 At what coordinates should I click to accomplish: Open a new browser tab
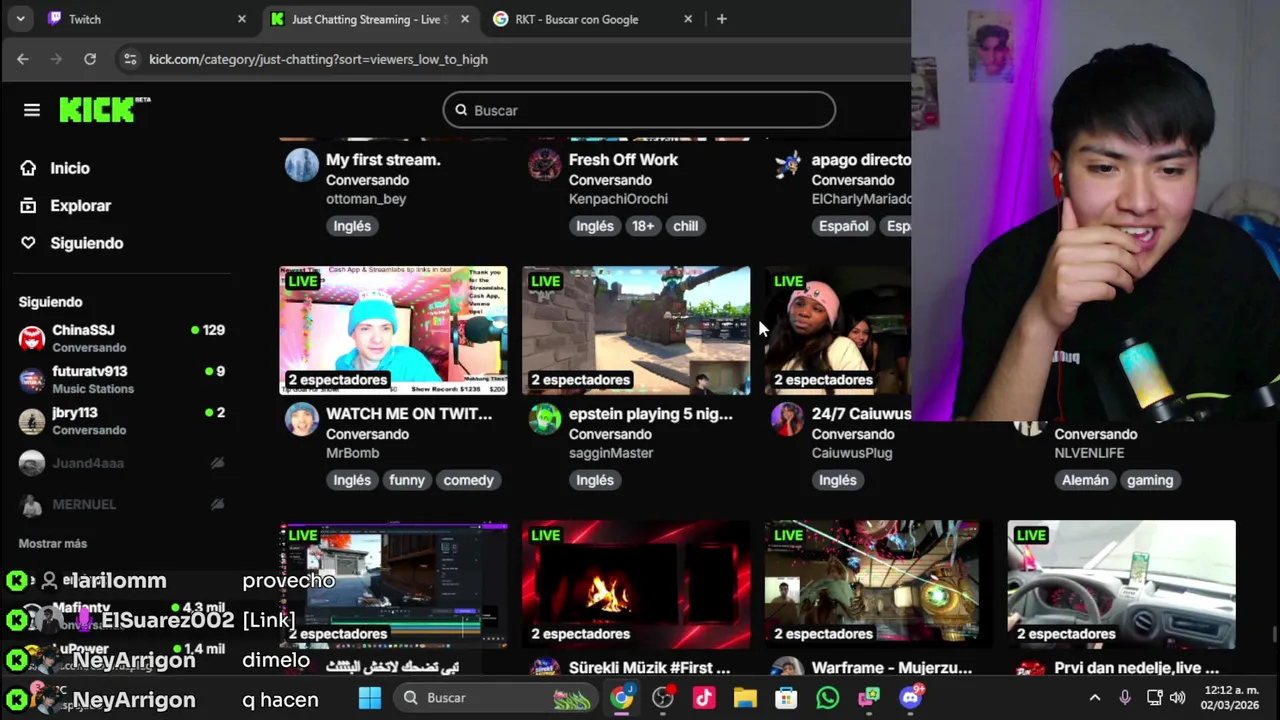coord(721,19)
